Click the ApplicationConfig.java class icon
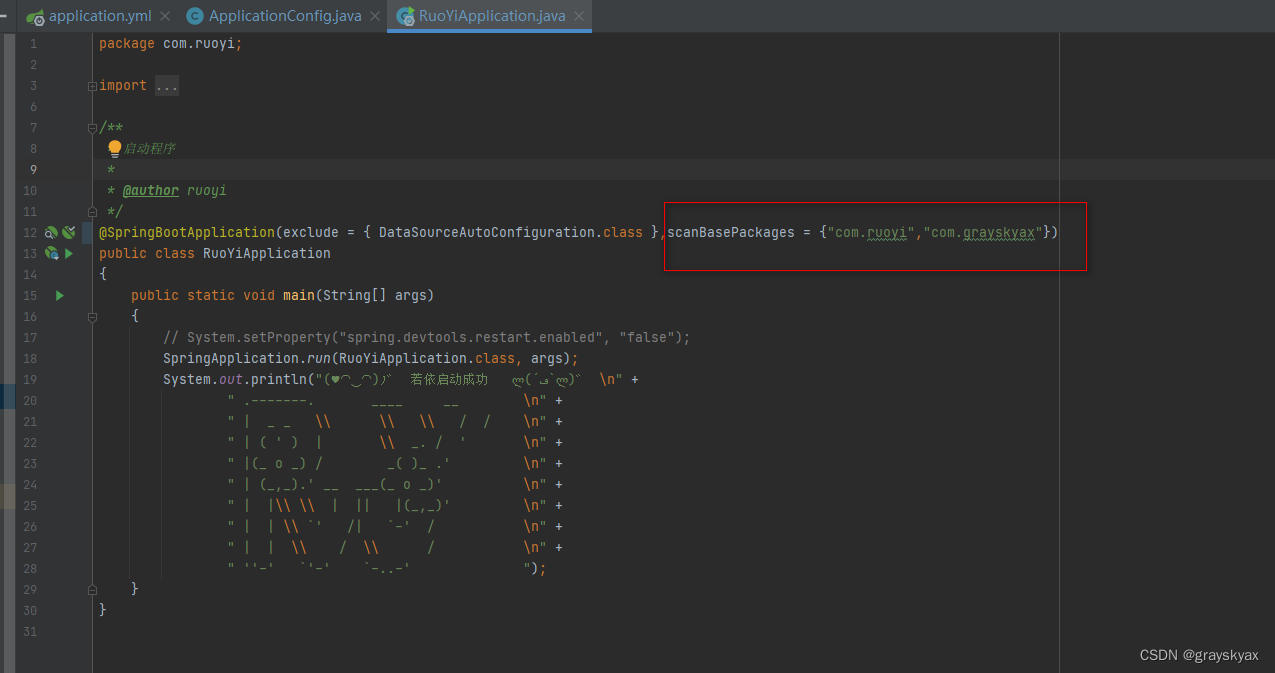The width and height of the screenshot is (1275, 673). pos(195,16)
